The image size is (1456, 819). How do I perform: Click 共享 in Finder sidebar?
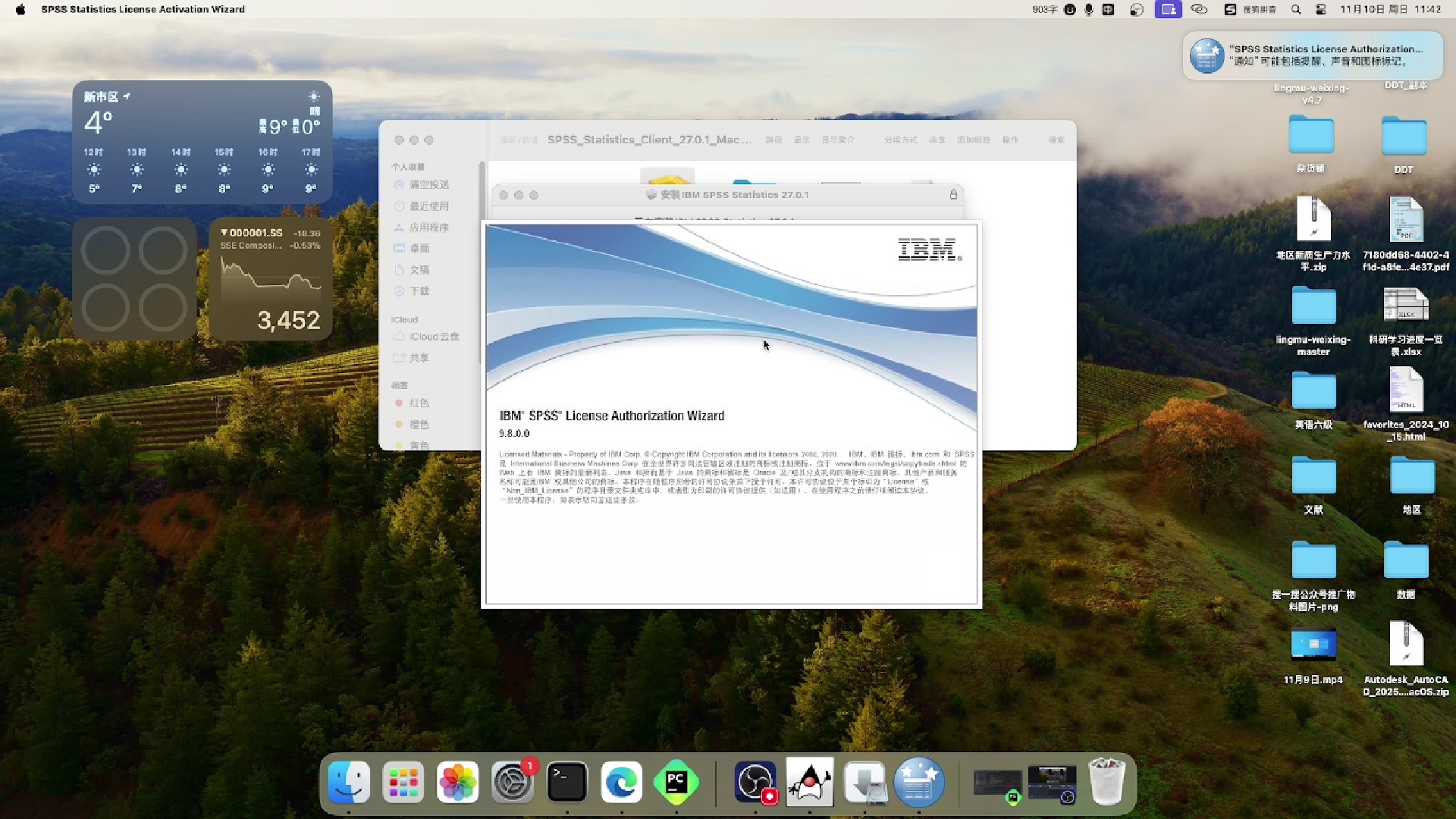point(419,357)
